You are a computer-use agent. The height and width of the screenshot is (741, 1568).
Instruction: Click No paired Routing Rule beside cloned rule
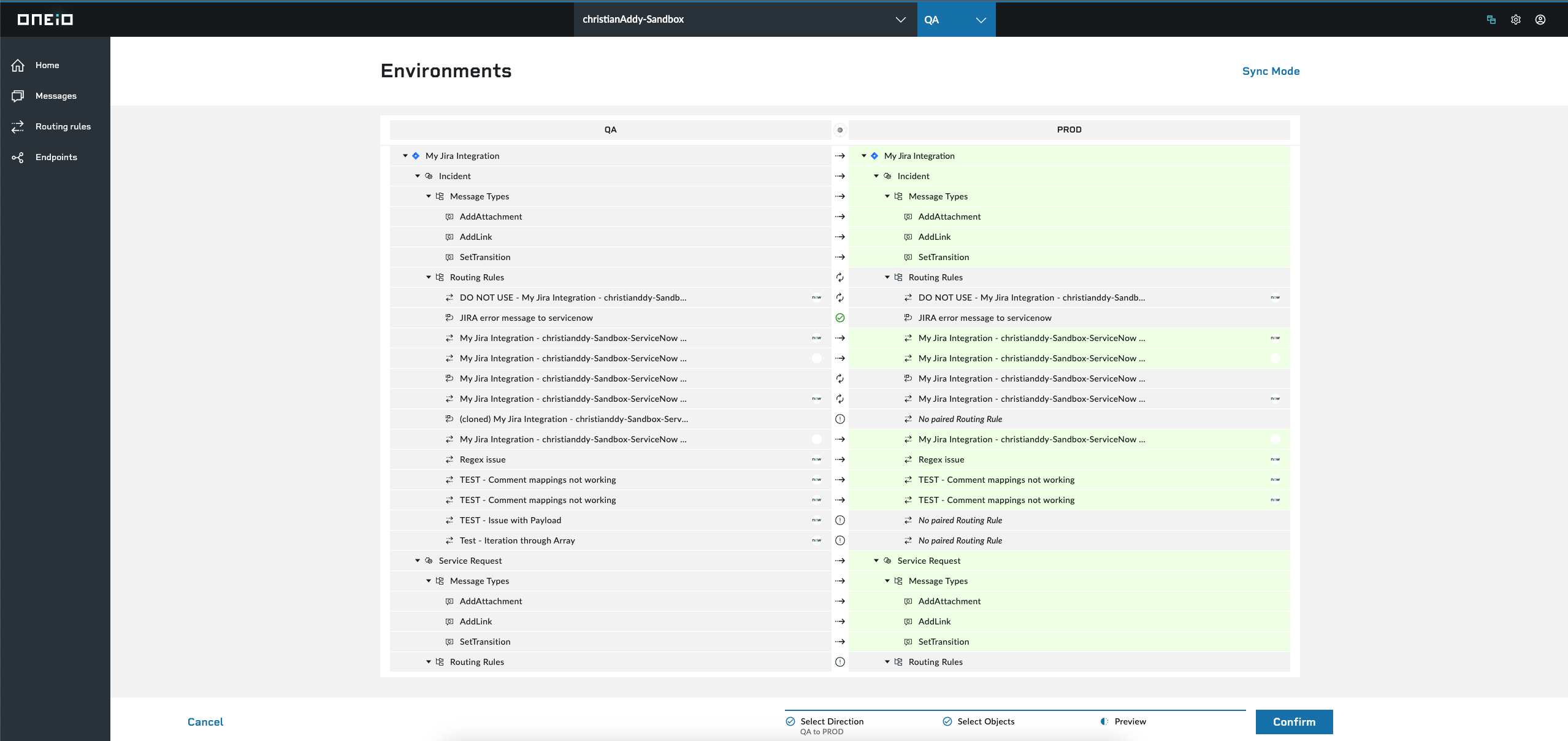(x=960, y=419)
